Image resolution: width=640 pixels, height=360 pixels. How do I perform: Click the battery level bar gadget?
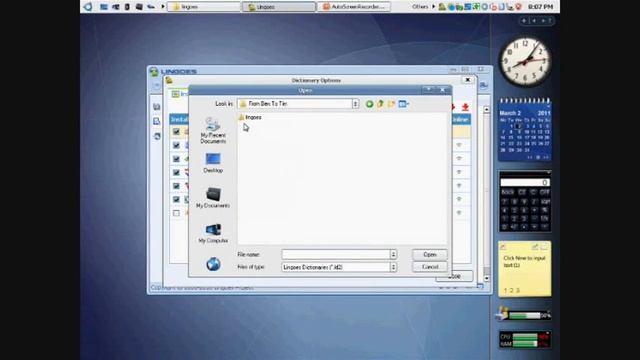pyautogui.click(x=525, y=316)
